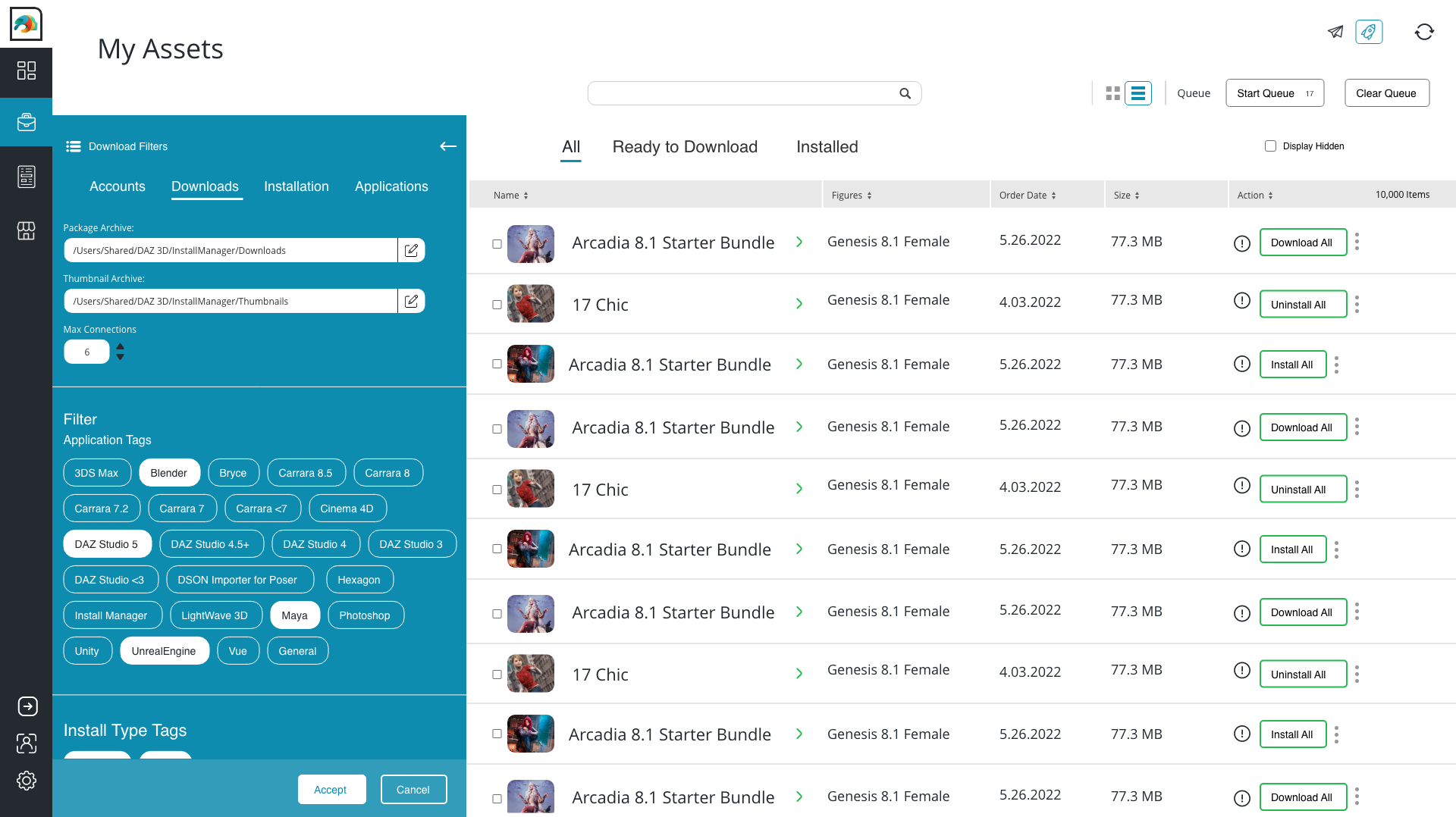Toggle the Blender application tag
The width and height of the screenshot is (1456, 817).
coord(169,473)
